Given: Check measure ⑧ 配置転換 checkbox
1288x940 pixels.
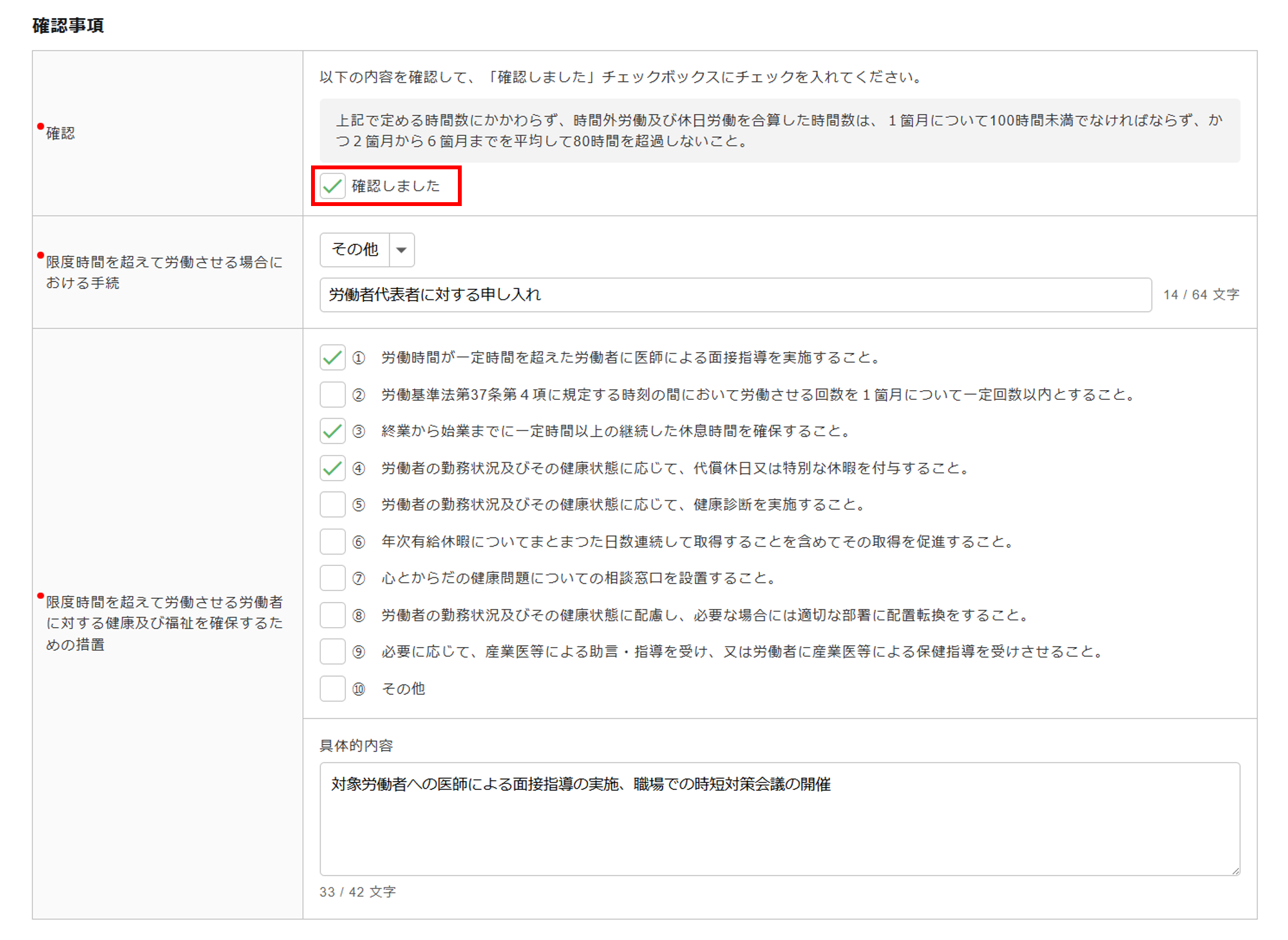Looking at the screenshot, I should pyautogui.click(x=332, y=615).
